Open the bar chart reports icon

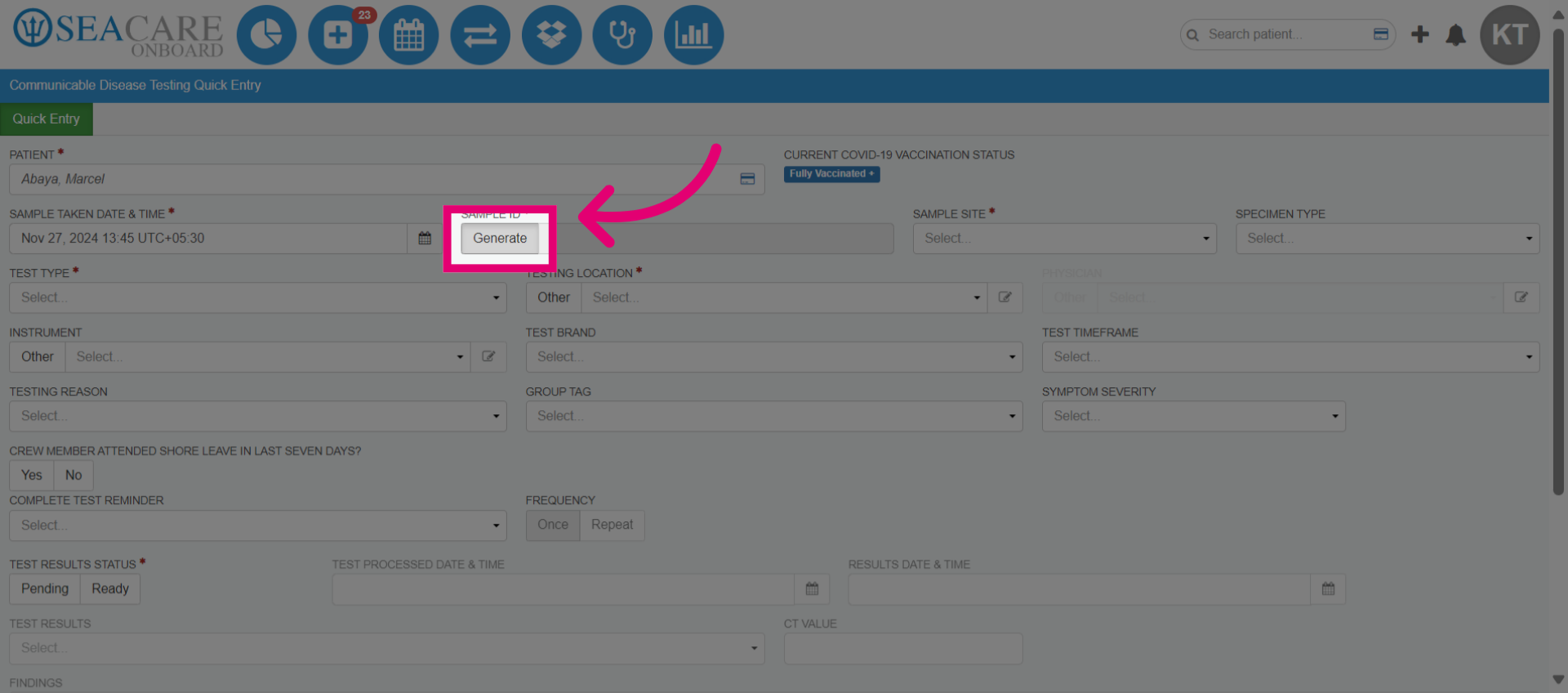click(x=694, y=35)
